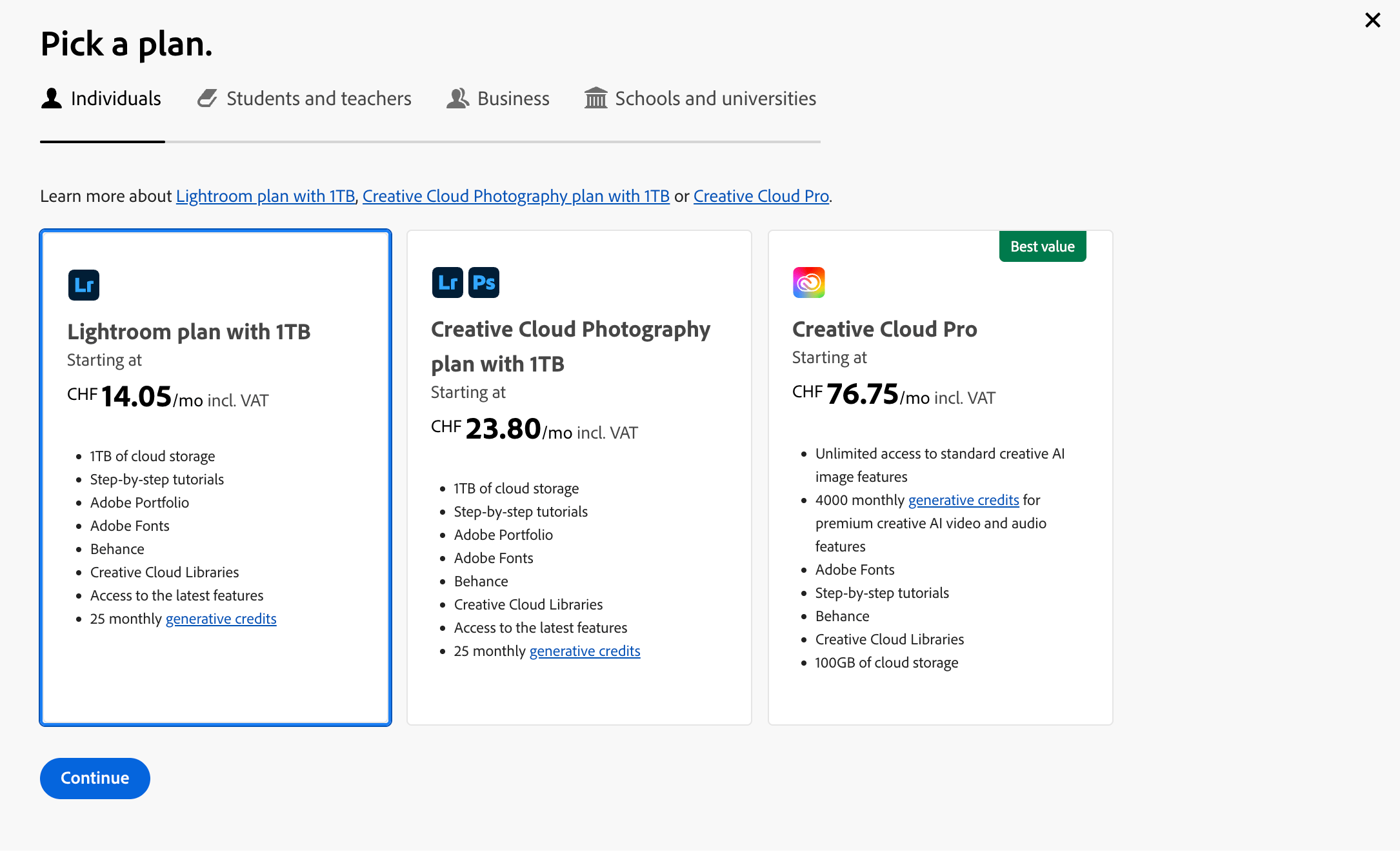Click the Creative Cloud rainbow icon
1400x854 pixels.
808,283
